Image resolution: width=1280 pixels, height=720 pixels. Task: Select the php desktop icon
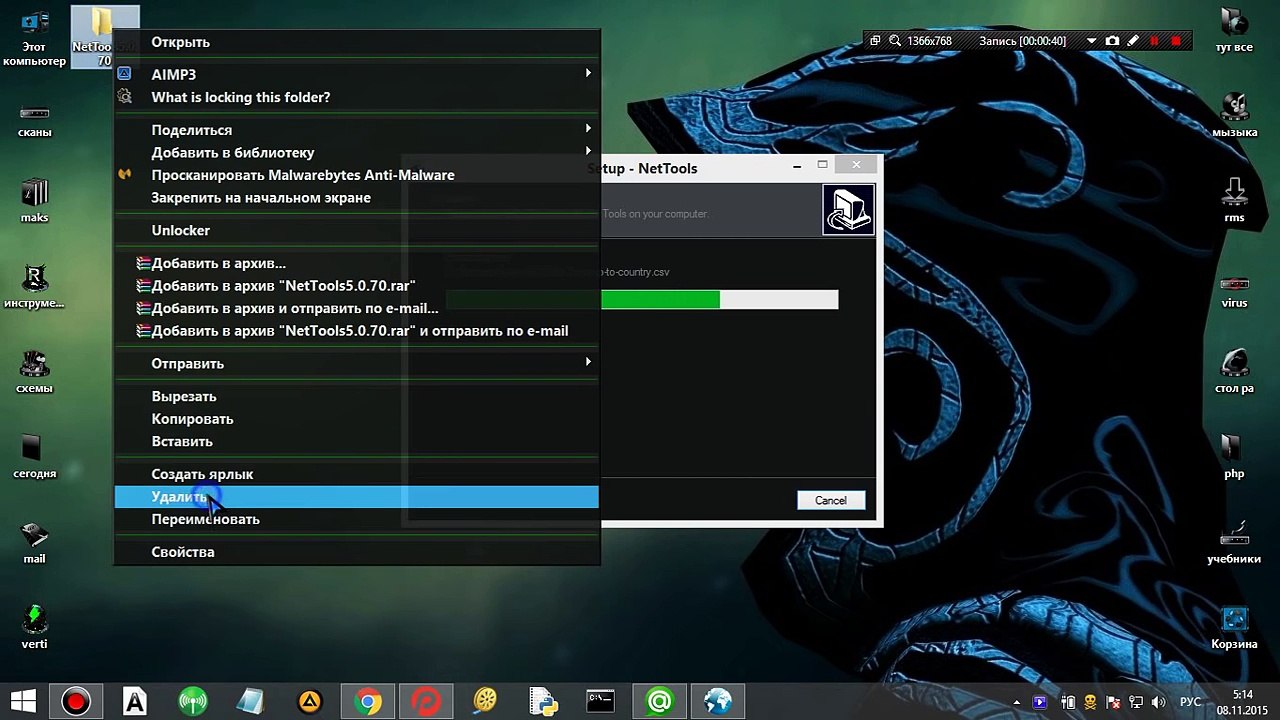click(x=1234, y=457)
